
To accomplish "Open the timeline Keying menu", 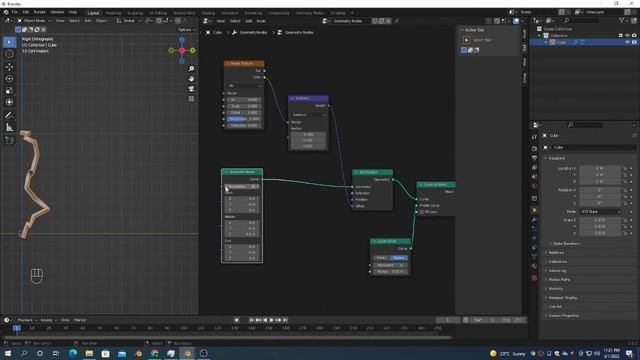I will [48, 320].
